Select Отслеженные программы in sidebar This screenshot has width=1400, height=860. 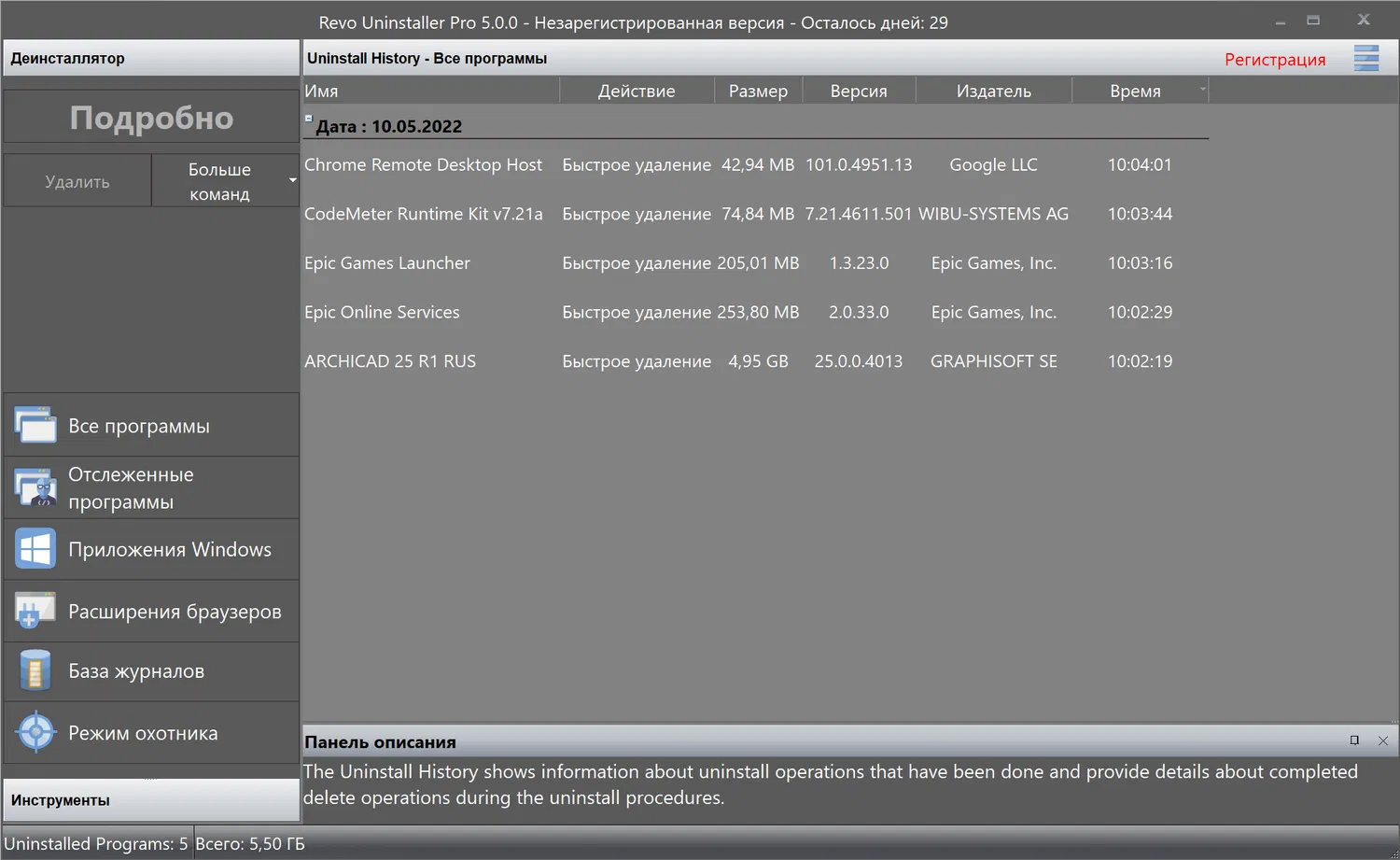[x=151, y=487]
